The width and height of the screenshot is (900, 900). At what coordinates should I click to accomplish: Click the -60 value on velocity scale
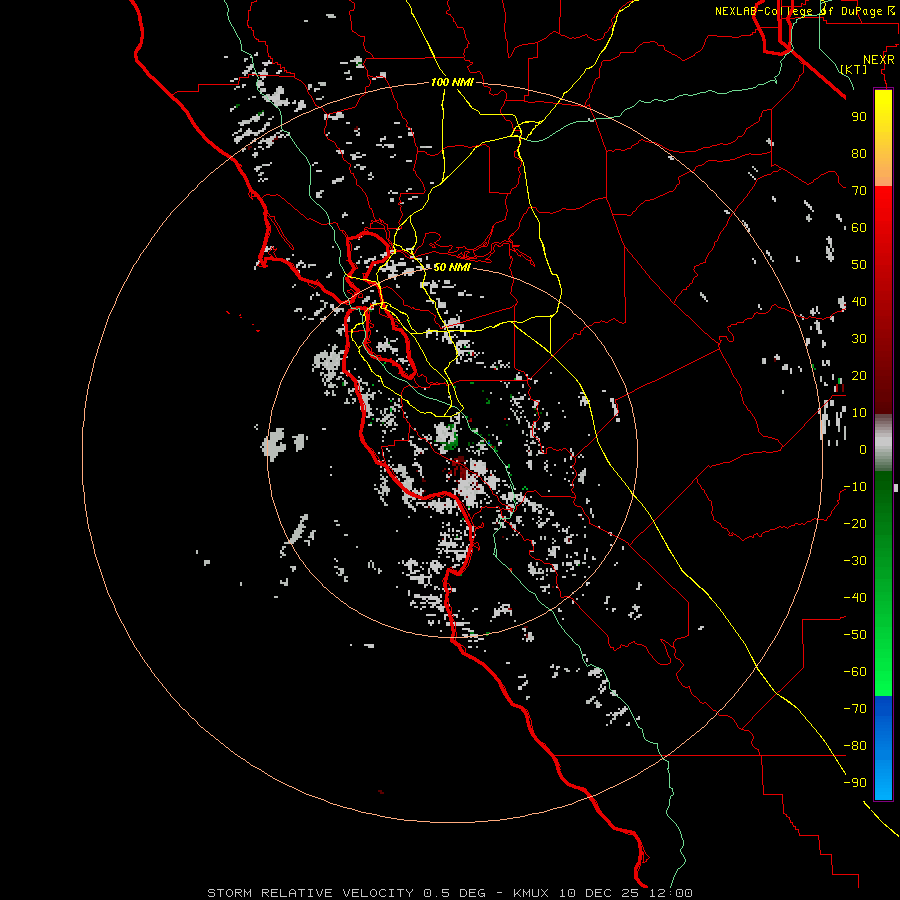pos(855,672)
